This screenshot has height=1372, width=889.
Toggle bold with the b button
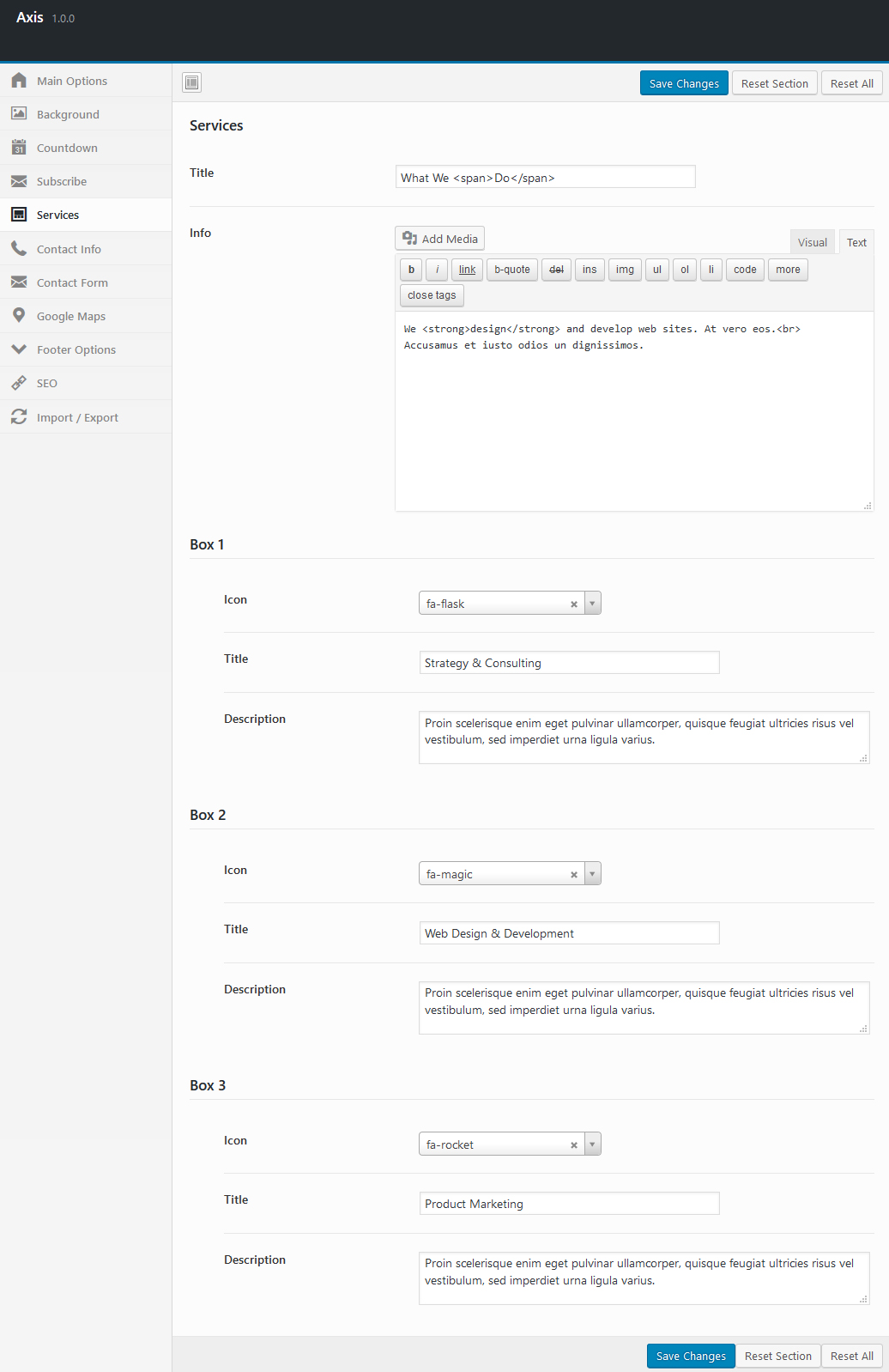point(412,270)
